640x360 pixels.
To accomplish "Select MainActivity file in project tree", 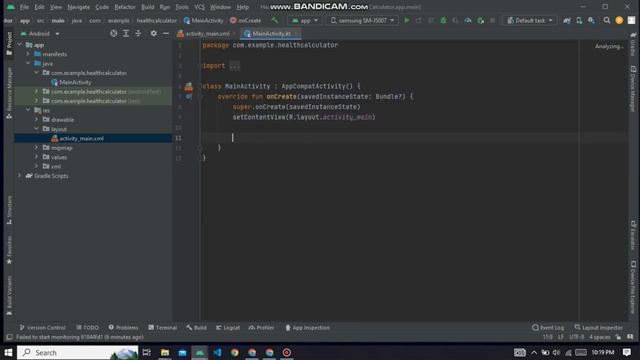I will pos(71,82).
